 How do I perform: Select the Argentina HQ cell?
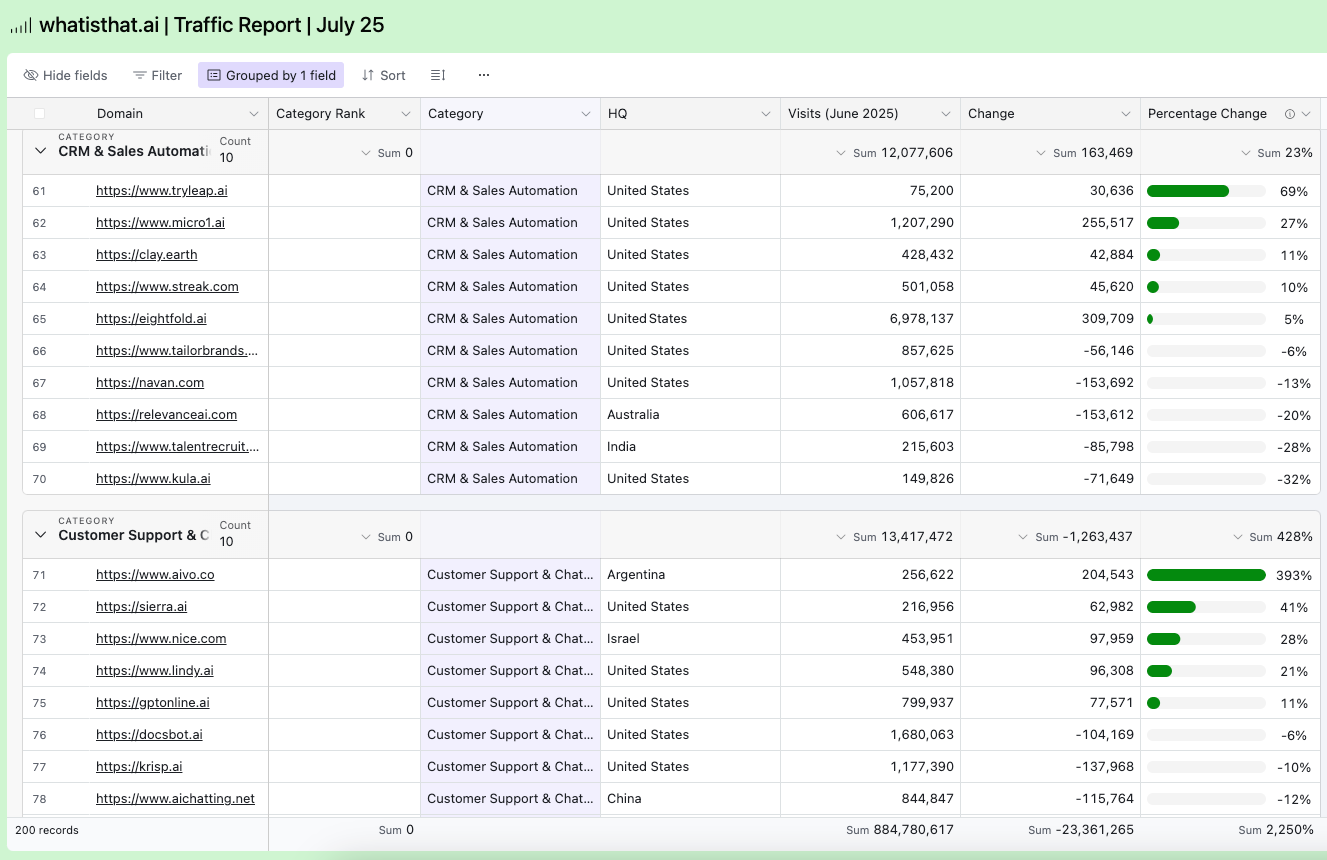click(690, 575)
